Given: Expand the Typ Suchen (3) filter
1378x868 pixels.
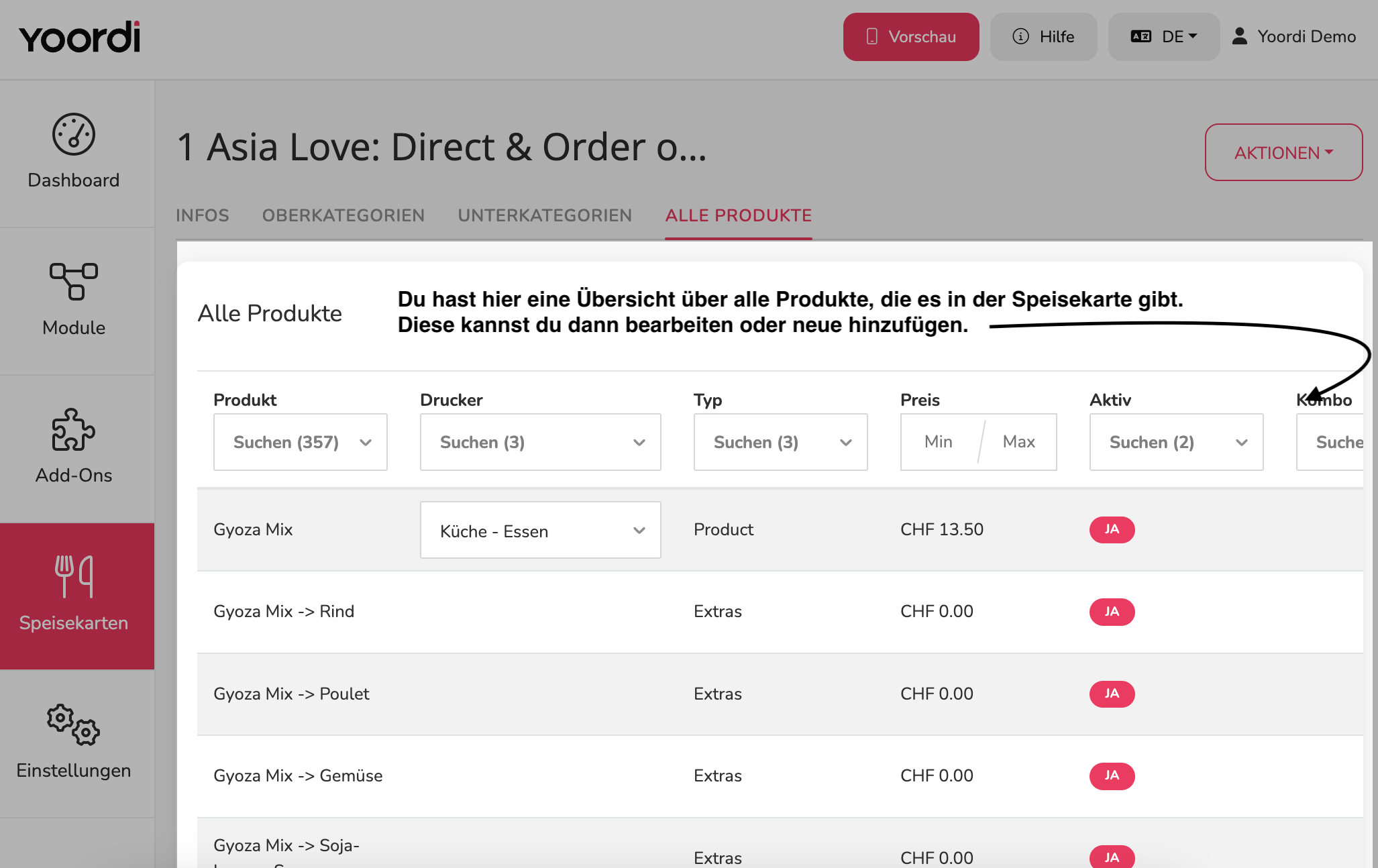Looking at the screenshot, I should coord(780,442).
